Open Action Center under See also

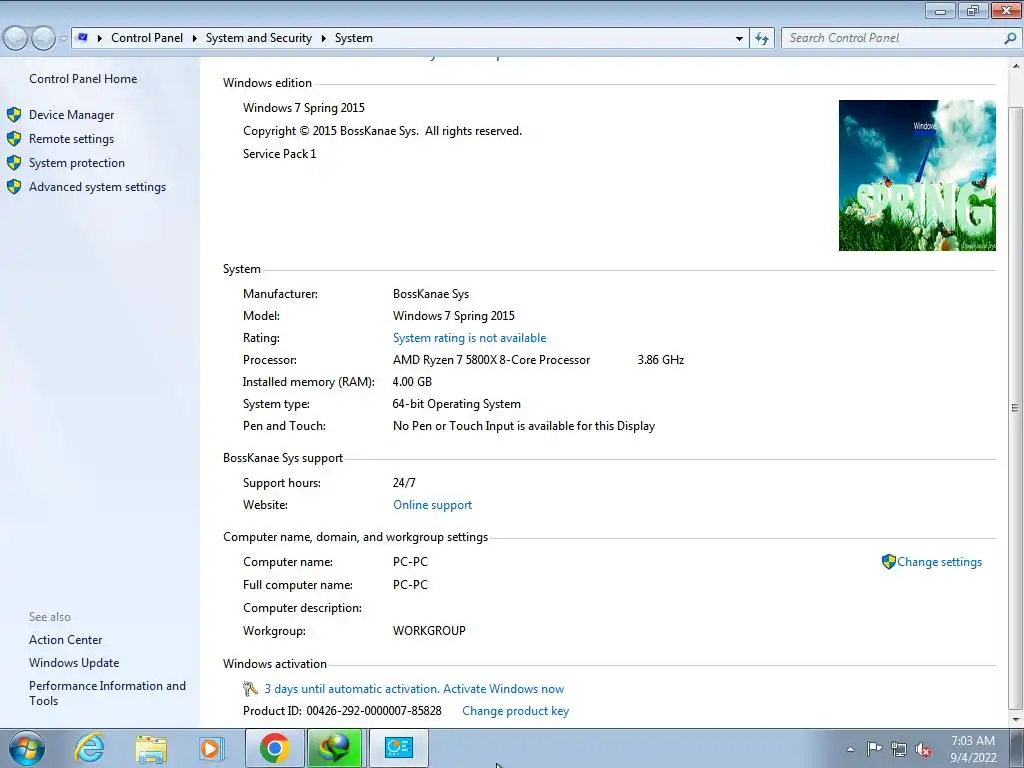(65, 640)
